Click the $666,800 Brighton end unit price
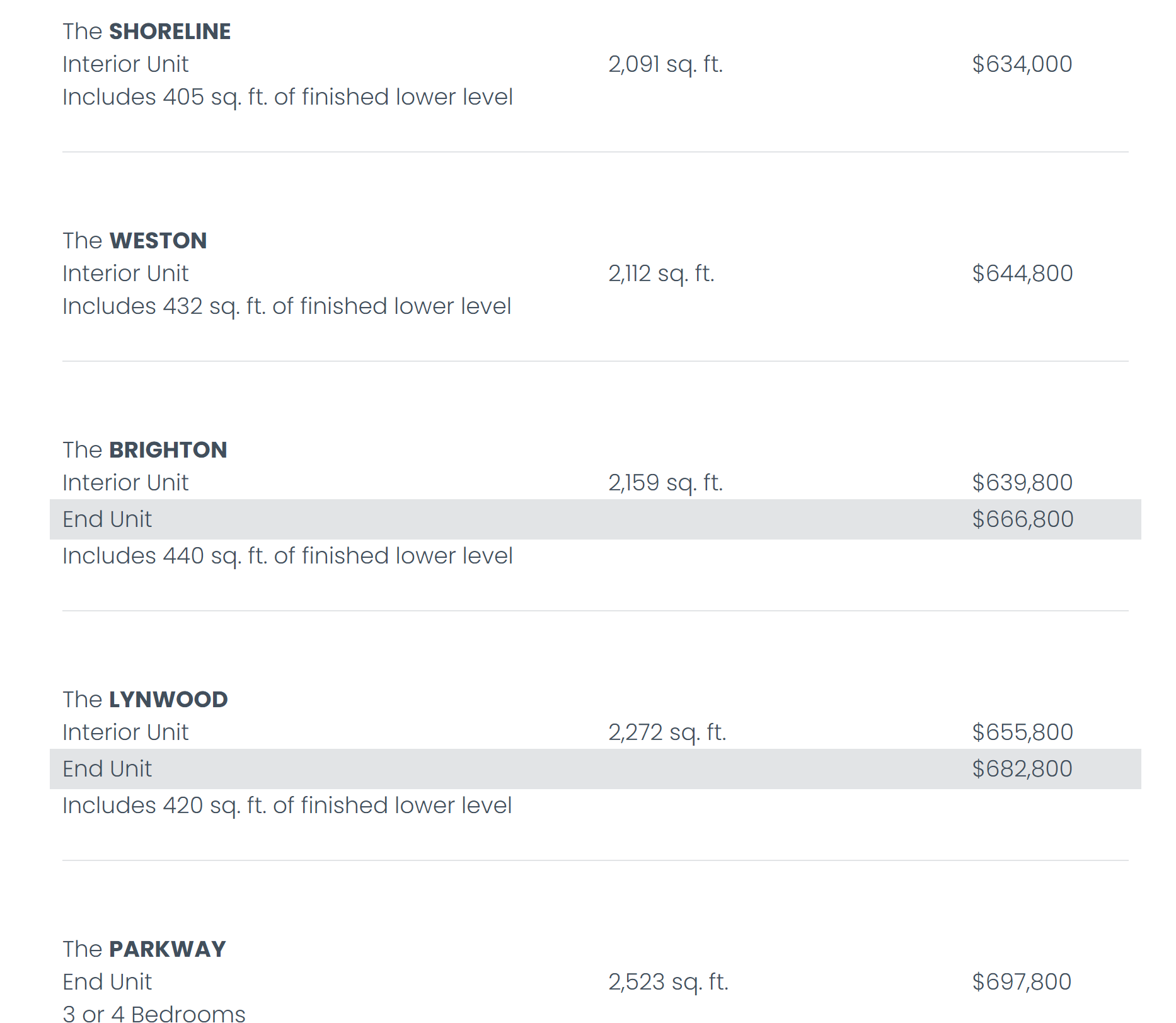The image size is (1176, 1023). pyautogui.click(x=1022, y=519)
